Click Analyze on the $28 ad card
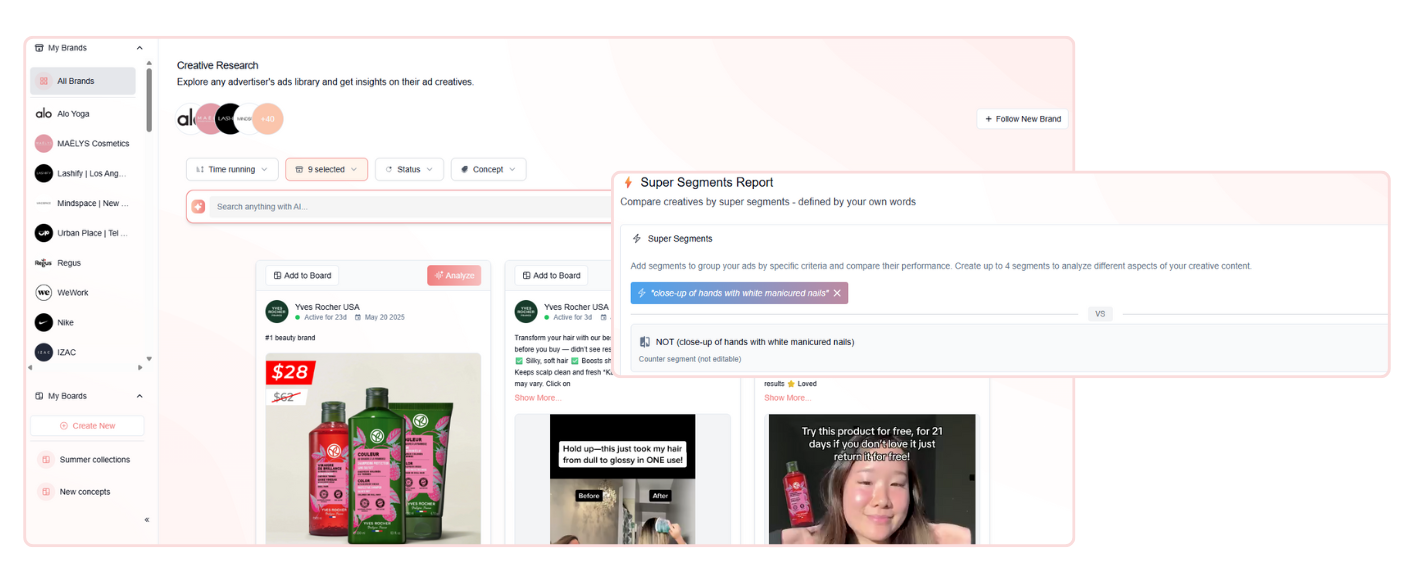1414x583 pixels. pos(454,275)
